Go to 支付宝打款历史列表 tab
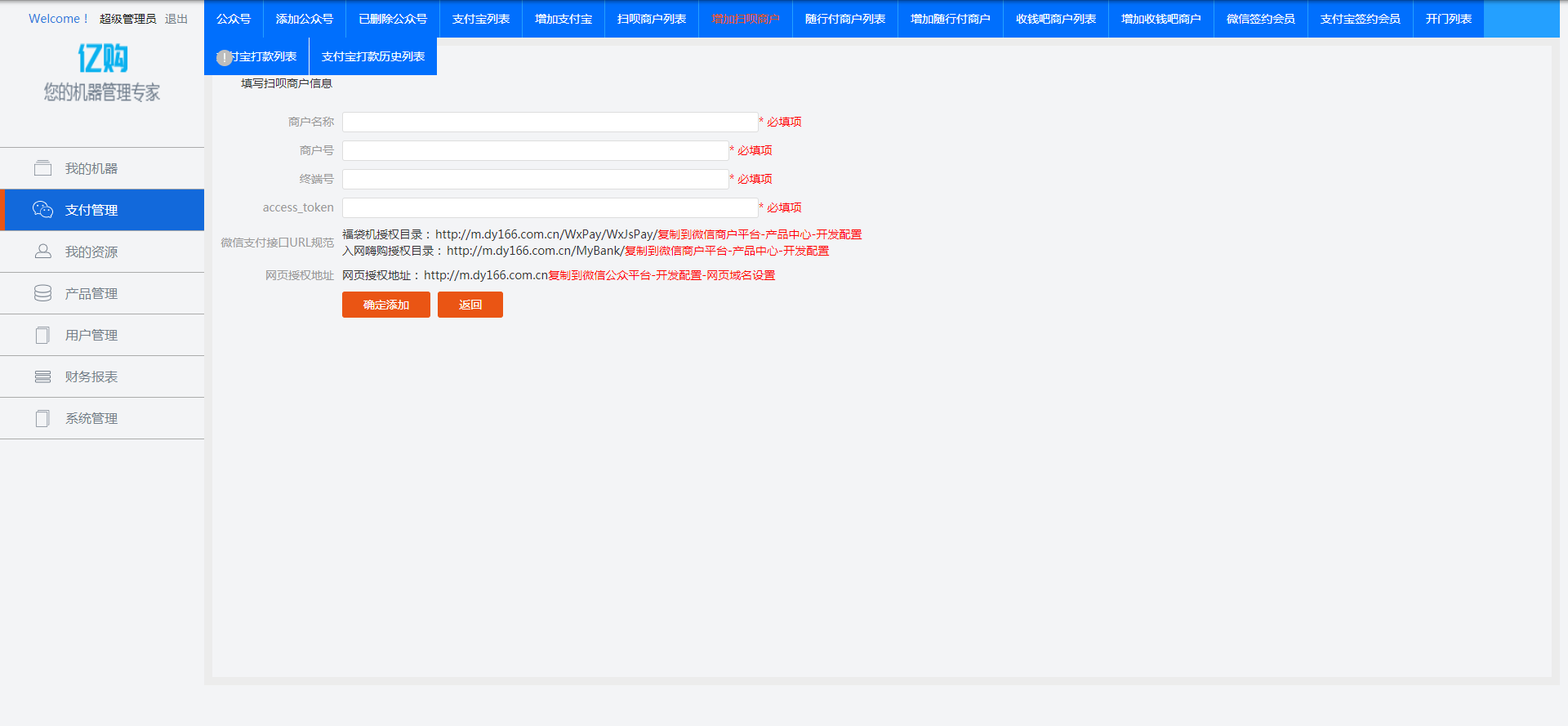This screenshot has height=726, width=1568. [x=372, y=56]
